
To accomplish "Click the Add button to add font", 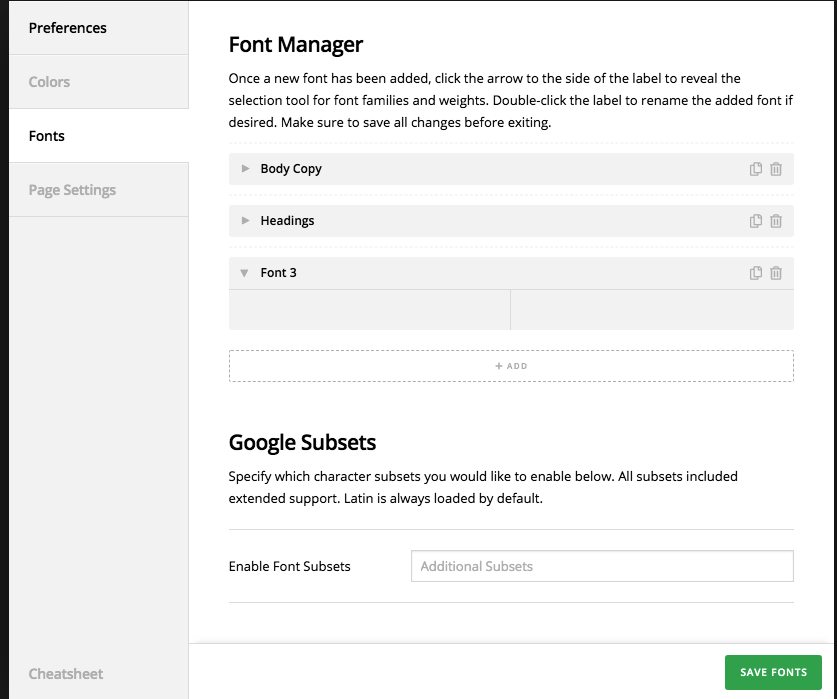I will (x=511, y=366).
